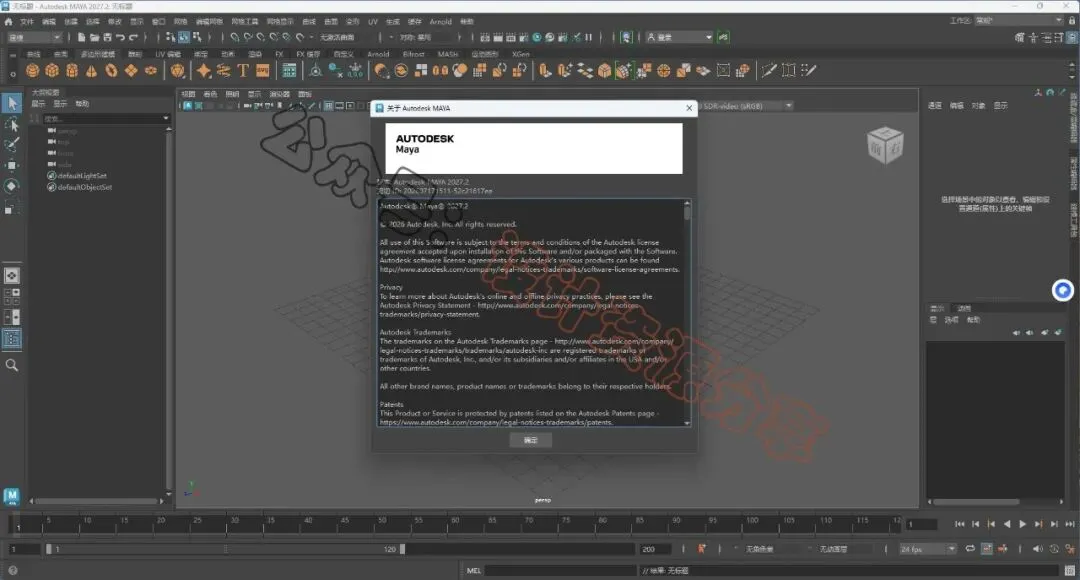The height and width of the screenshot is (580, 1080).
Task: Click the MEL command line input
Action: 560,570
